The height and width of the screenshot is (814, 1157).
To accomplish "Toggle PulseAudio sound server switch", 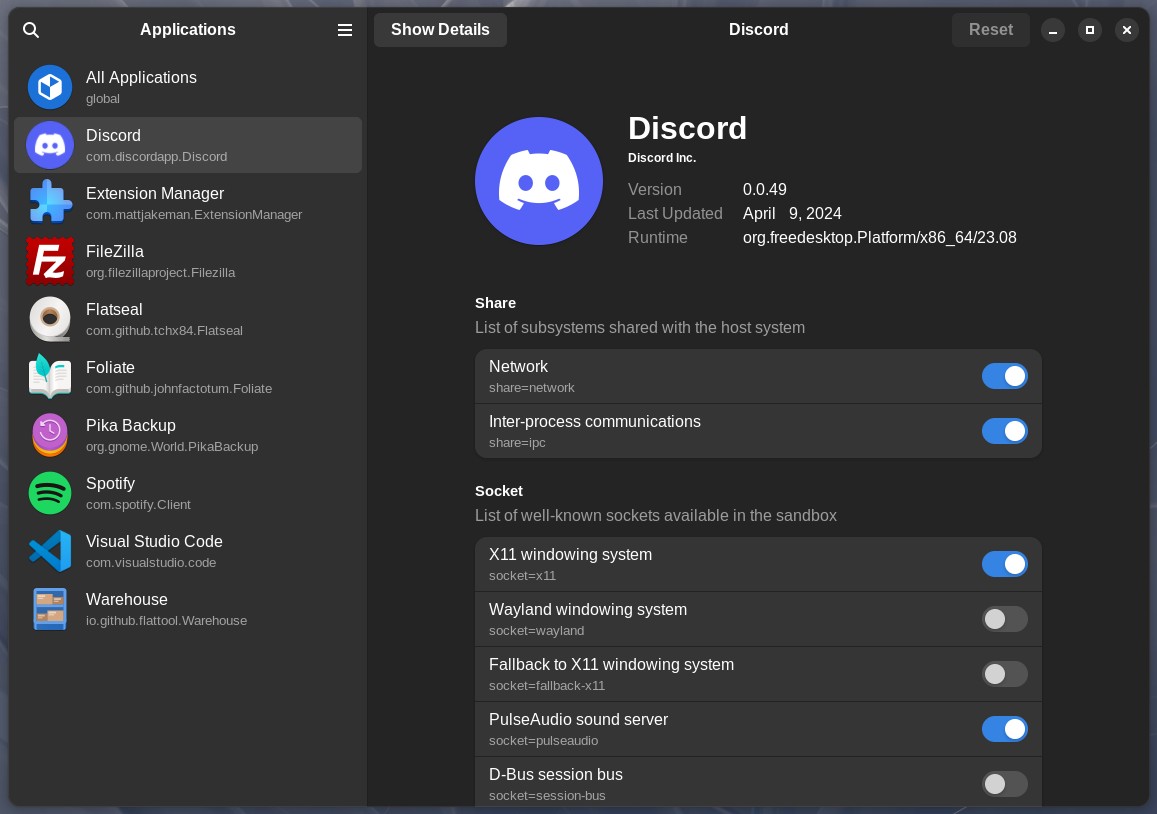I will click(x=1004, y=729).
